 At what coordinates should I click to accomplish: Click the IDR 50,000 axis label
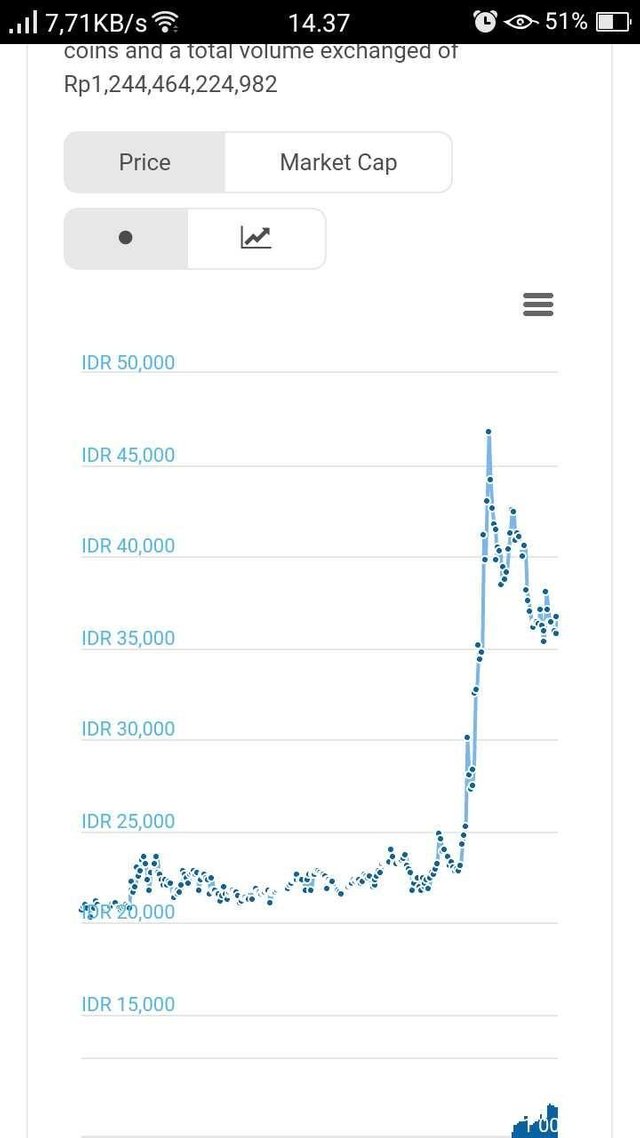[128, 362]
